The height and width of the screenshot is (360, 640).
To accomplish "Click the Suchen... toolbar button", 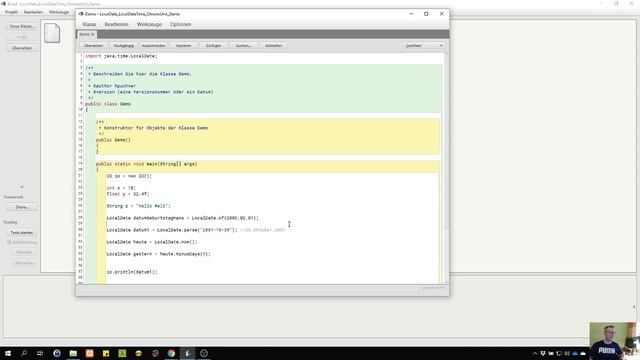I will 244,46.
